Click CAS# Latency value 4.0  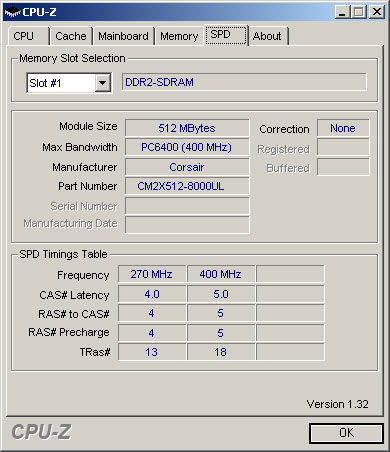[x=152, y=294]
